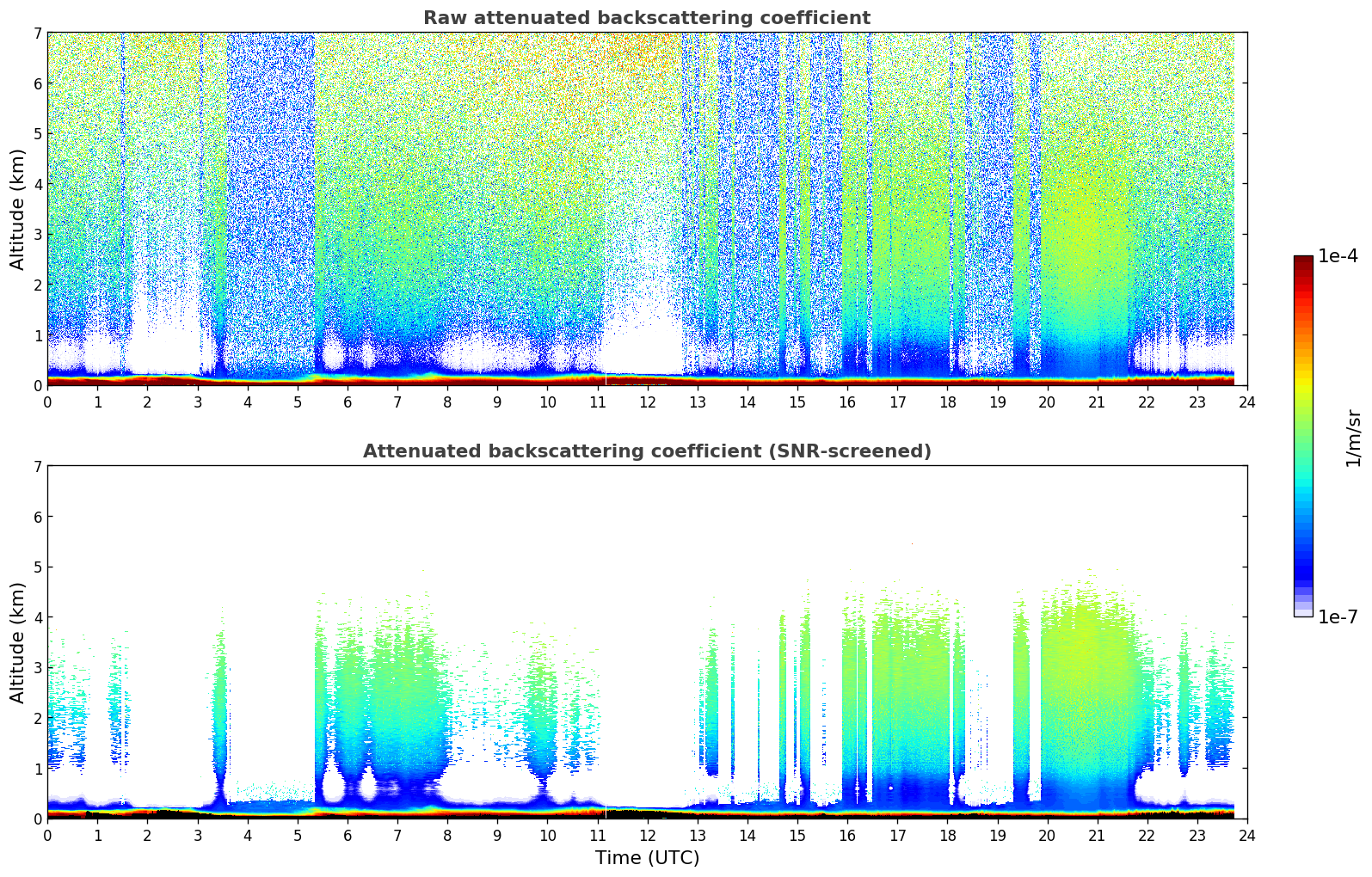Click the "1e-7" colorbar minimum label
Viewport: 1372px width, 877px height.
coord(1338,617)
